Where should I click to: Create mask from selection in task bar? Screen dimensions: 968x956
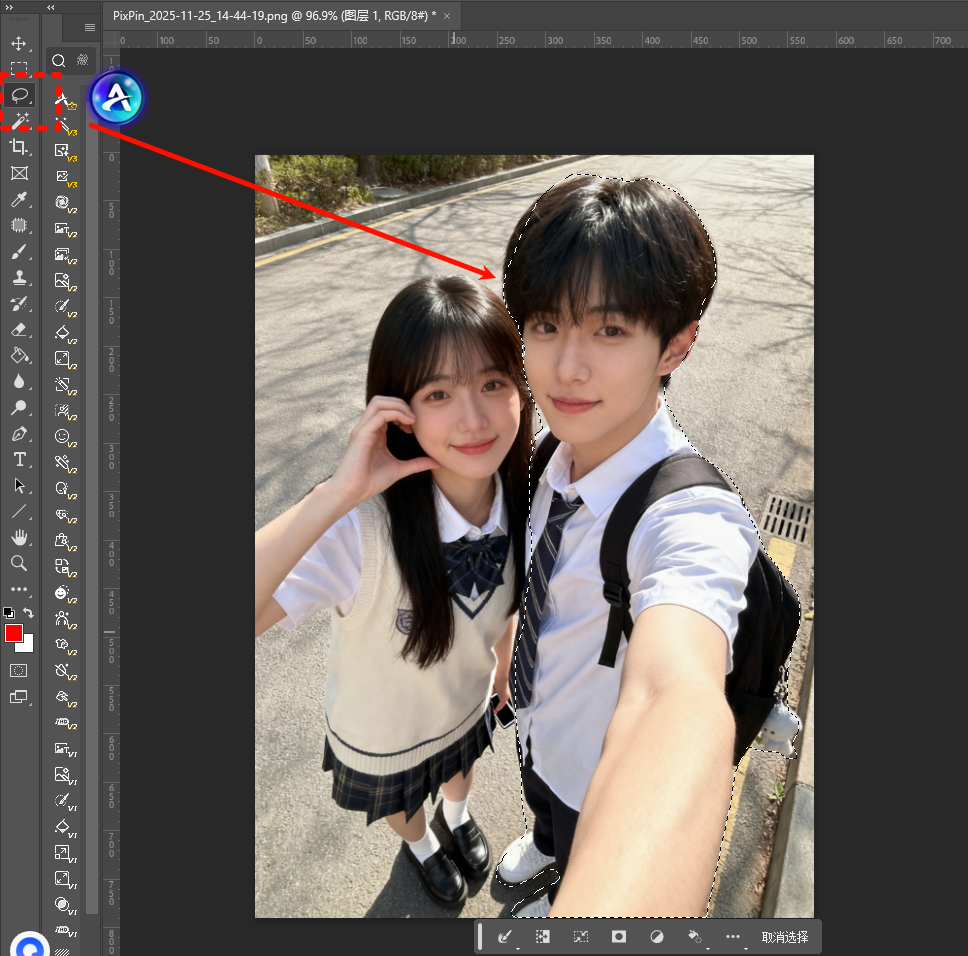click(619, 937)
